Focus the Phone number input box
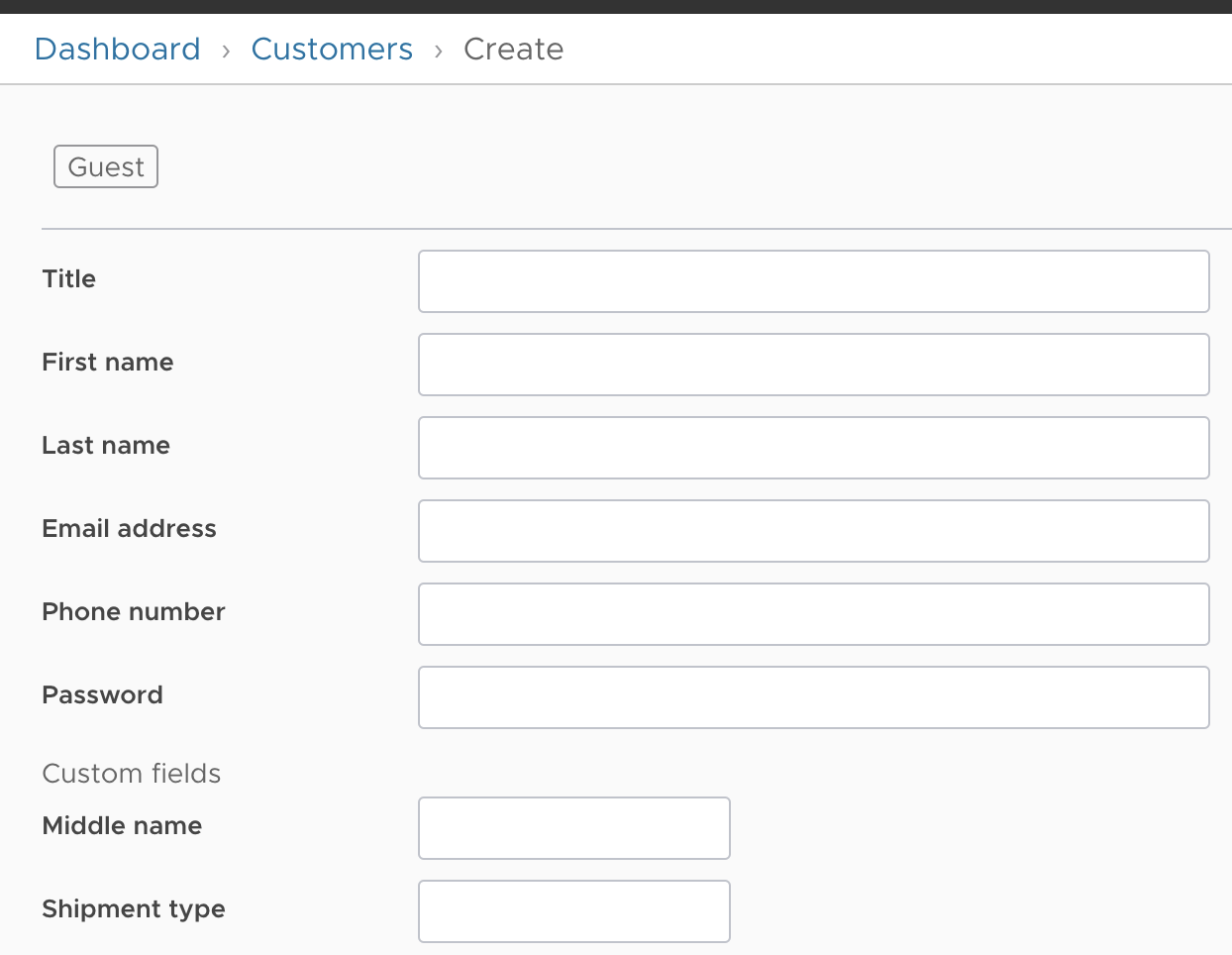This screenshot has width=1232, height=955. coord(812,614)
